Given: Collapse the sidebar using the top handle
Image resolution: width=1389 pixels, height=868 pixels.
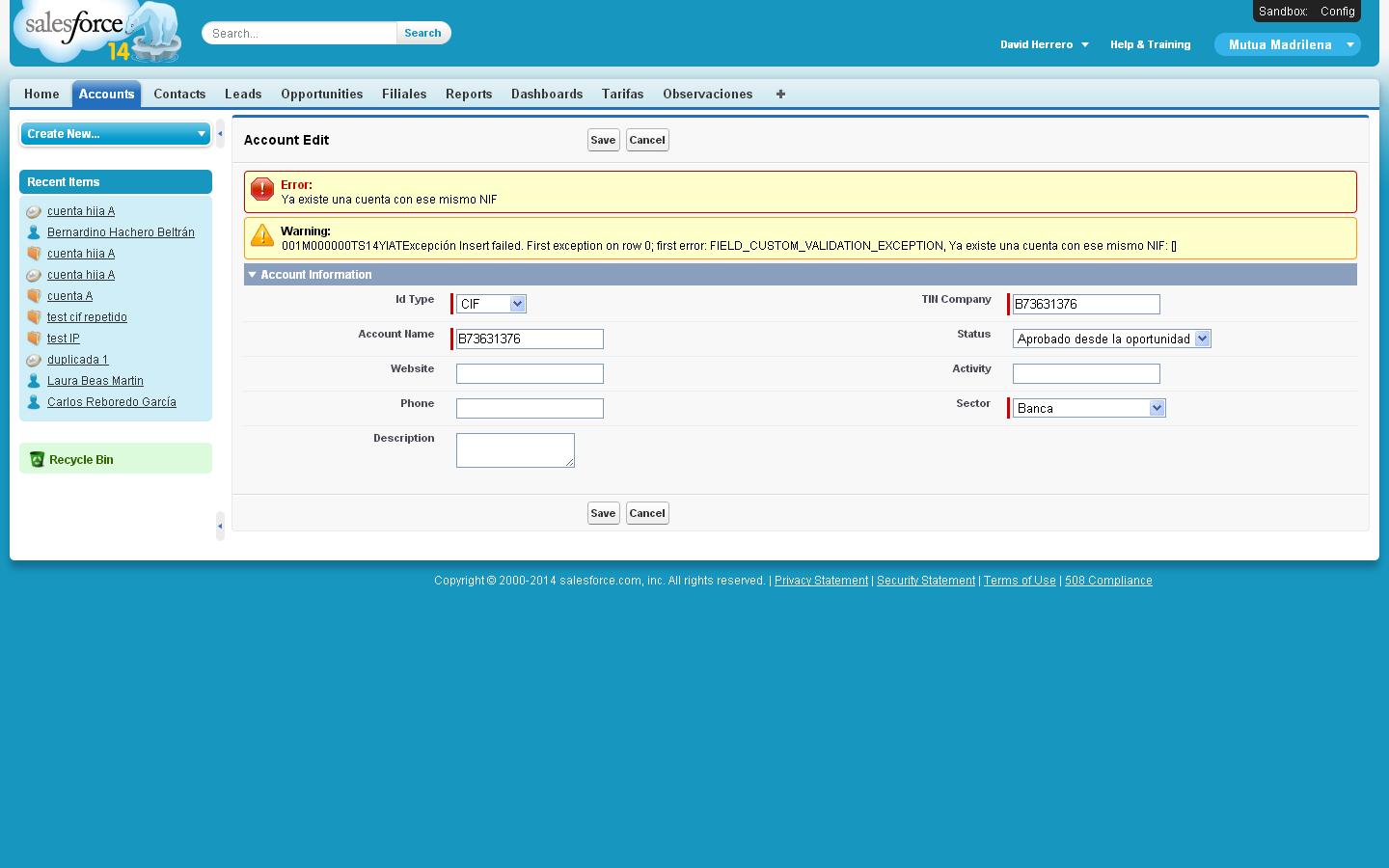Looking at the screenshot, I should (x=220, y=133).
